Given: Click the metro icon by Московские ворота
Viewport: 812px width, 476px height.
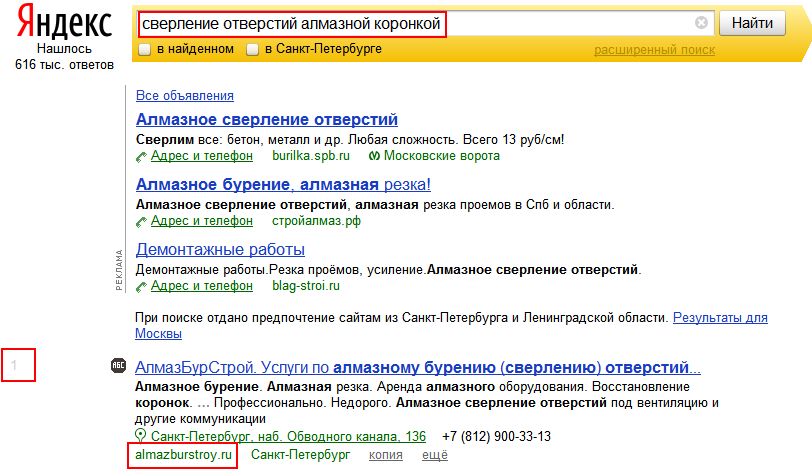Looking at the screenshot, I should tap(374, 156).
